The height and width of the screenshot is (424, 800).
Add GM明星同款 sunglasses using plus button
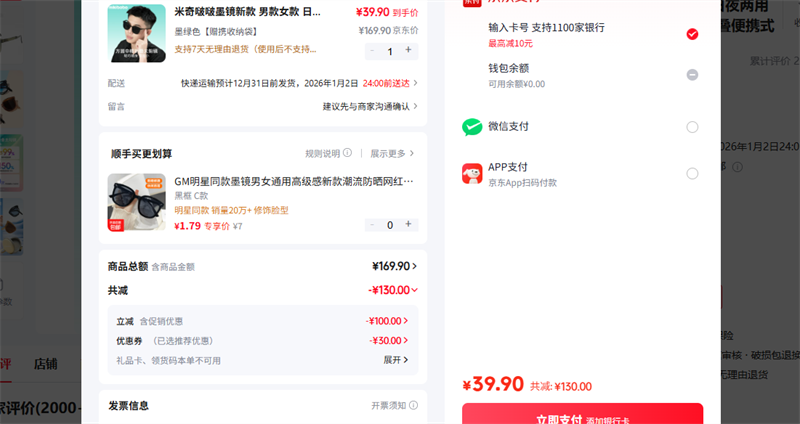(x=408, y=224)
